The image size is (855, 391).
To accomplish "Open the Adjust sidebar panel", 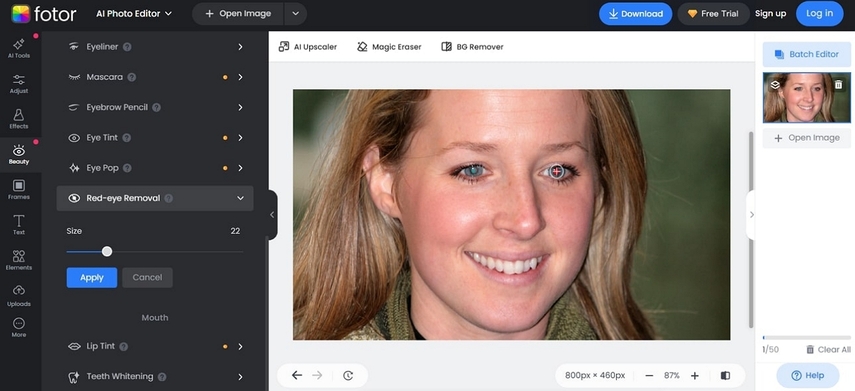I will (x=19, y=83).
